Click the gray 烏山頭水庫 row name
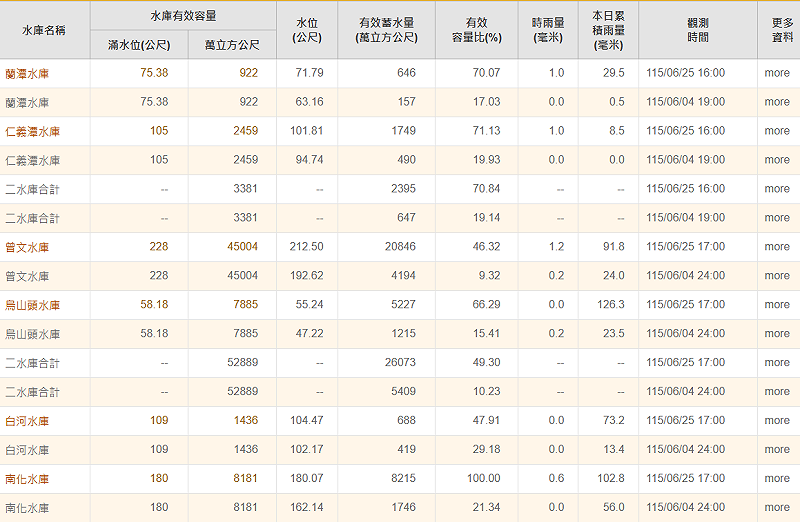 [33, 334]
